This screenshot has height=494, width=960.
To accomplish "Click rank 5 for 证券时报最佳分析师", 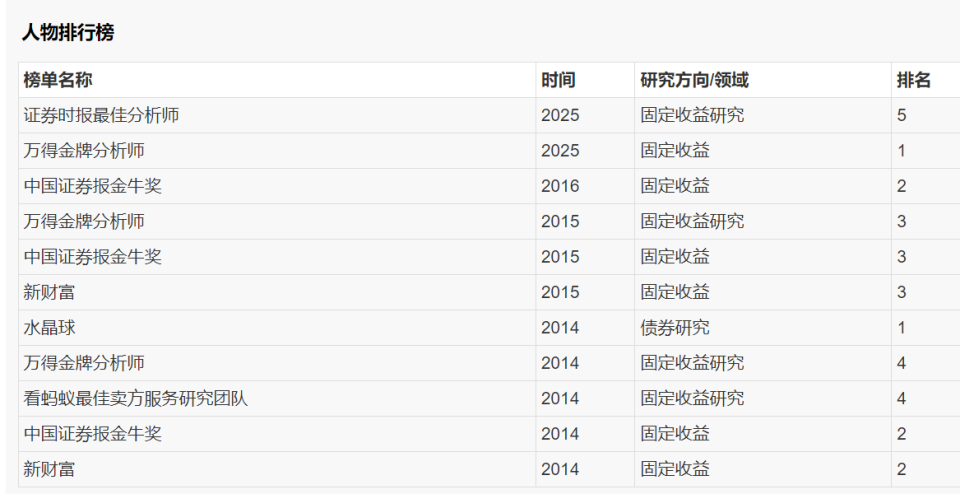I will (x=902, y=115).
